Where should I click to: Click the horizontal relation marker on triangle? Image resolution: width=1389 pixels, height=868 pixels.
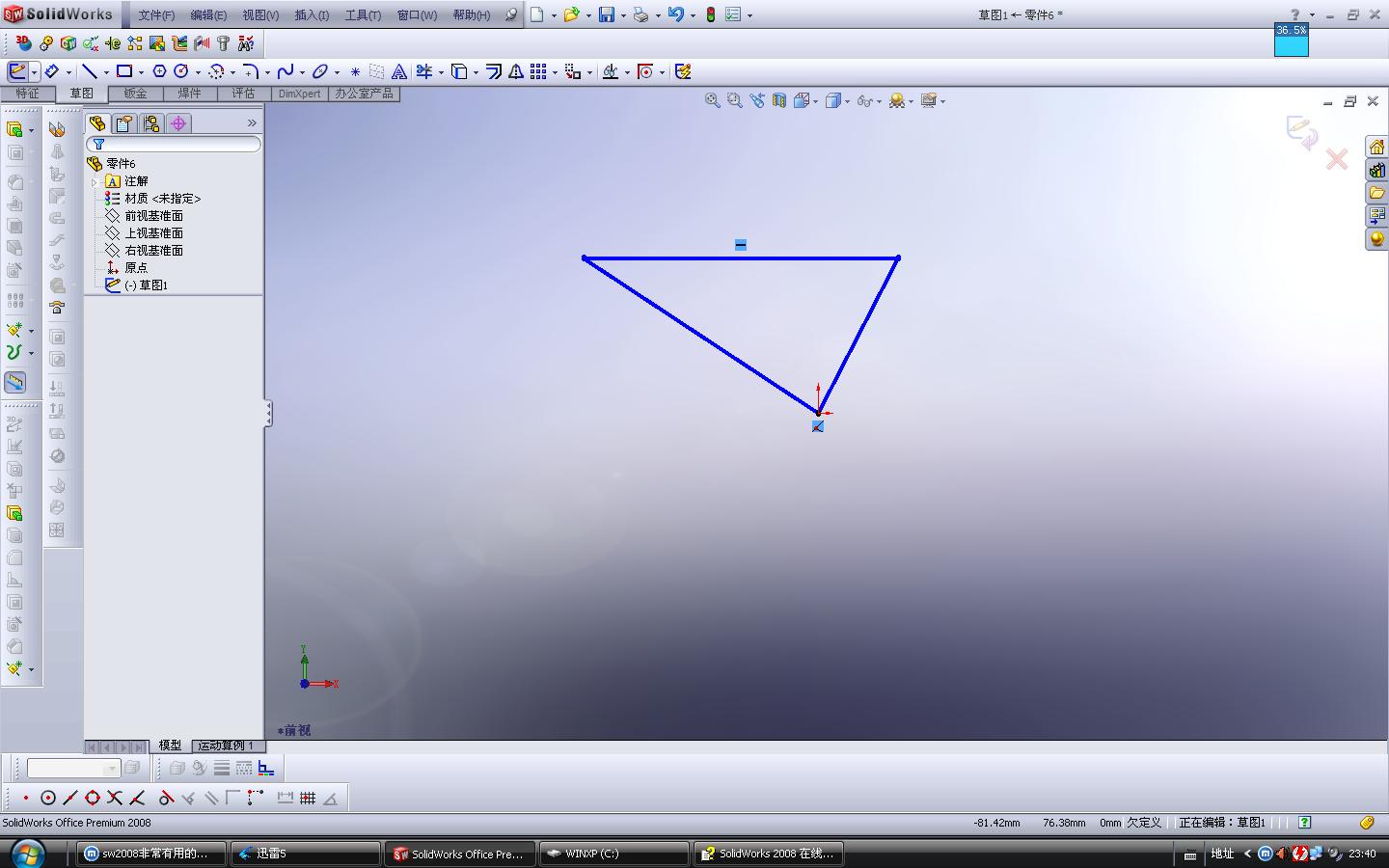[741, 245]
